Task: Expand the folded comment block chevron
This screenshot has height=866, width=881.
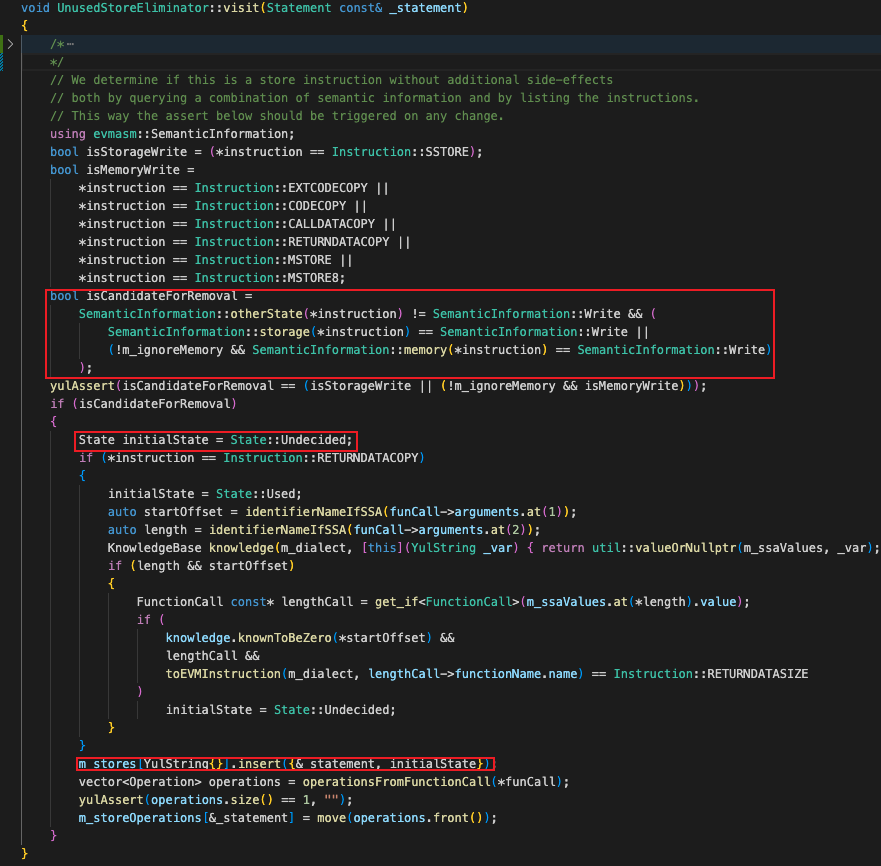Action: [x=10, y=44]
